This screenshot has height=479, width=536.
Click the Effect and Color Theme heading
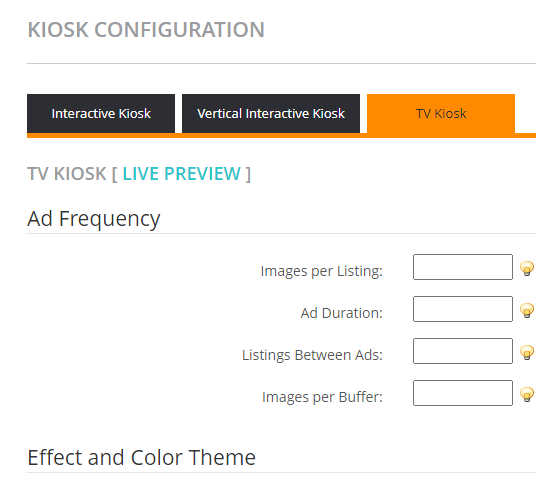pyautogui.click(x=142, y=457)
